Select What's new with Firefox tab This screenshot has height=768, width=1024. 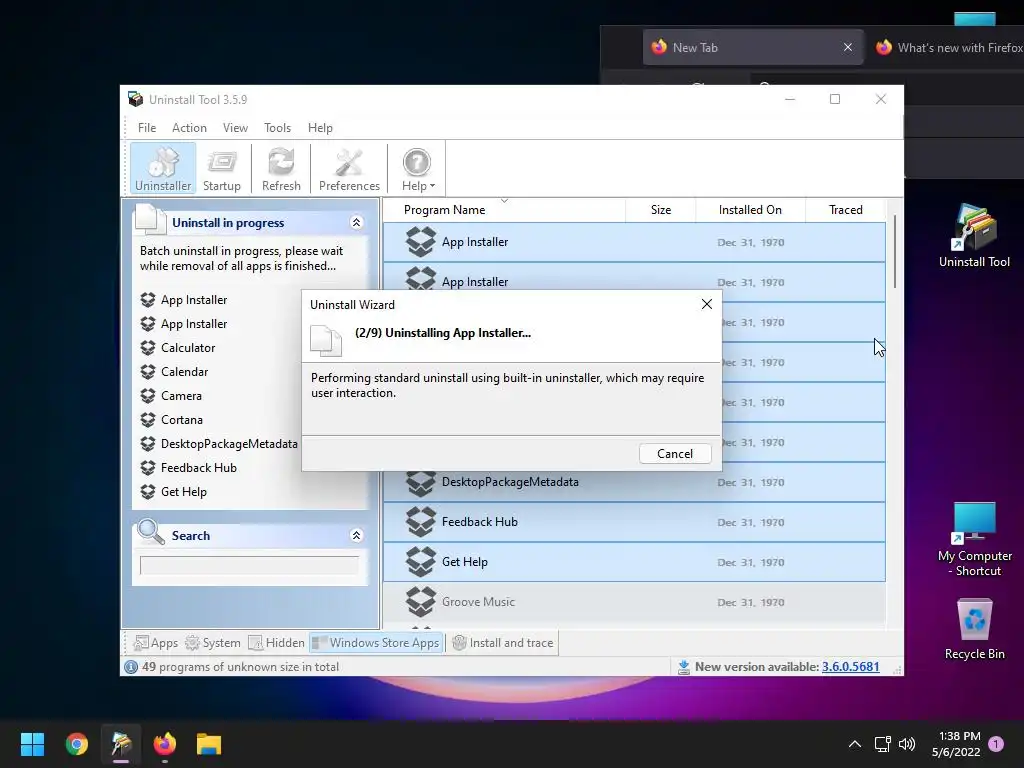coord(948,47)
